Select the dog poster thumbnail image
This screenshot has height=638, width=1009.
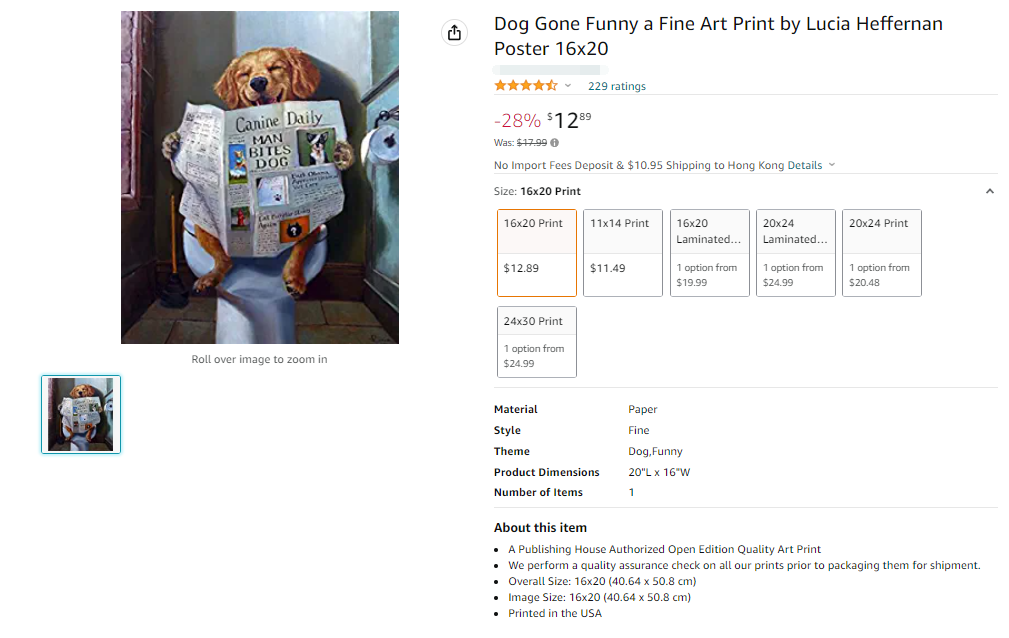(x=81, y=414)
